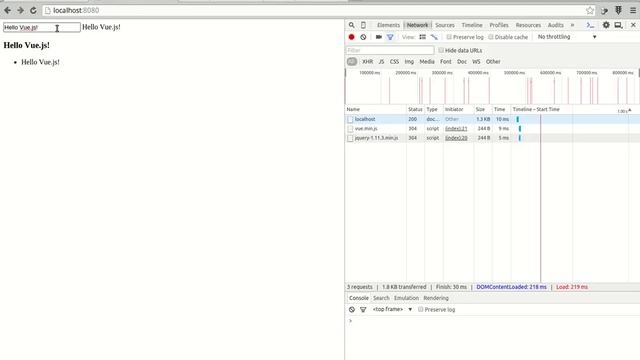Click the Filter text field

point(390,50)
